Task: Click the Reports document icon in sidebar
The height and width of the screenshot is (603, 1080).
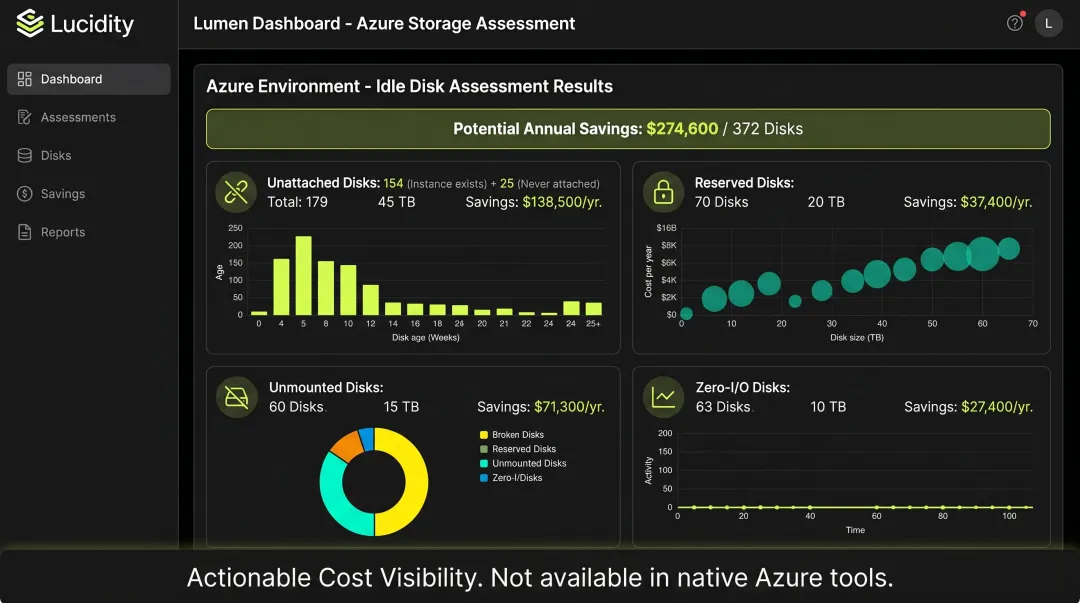Action: (x=25, y=232)
